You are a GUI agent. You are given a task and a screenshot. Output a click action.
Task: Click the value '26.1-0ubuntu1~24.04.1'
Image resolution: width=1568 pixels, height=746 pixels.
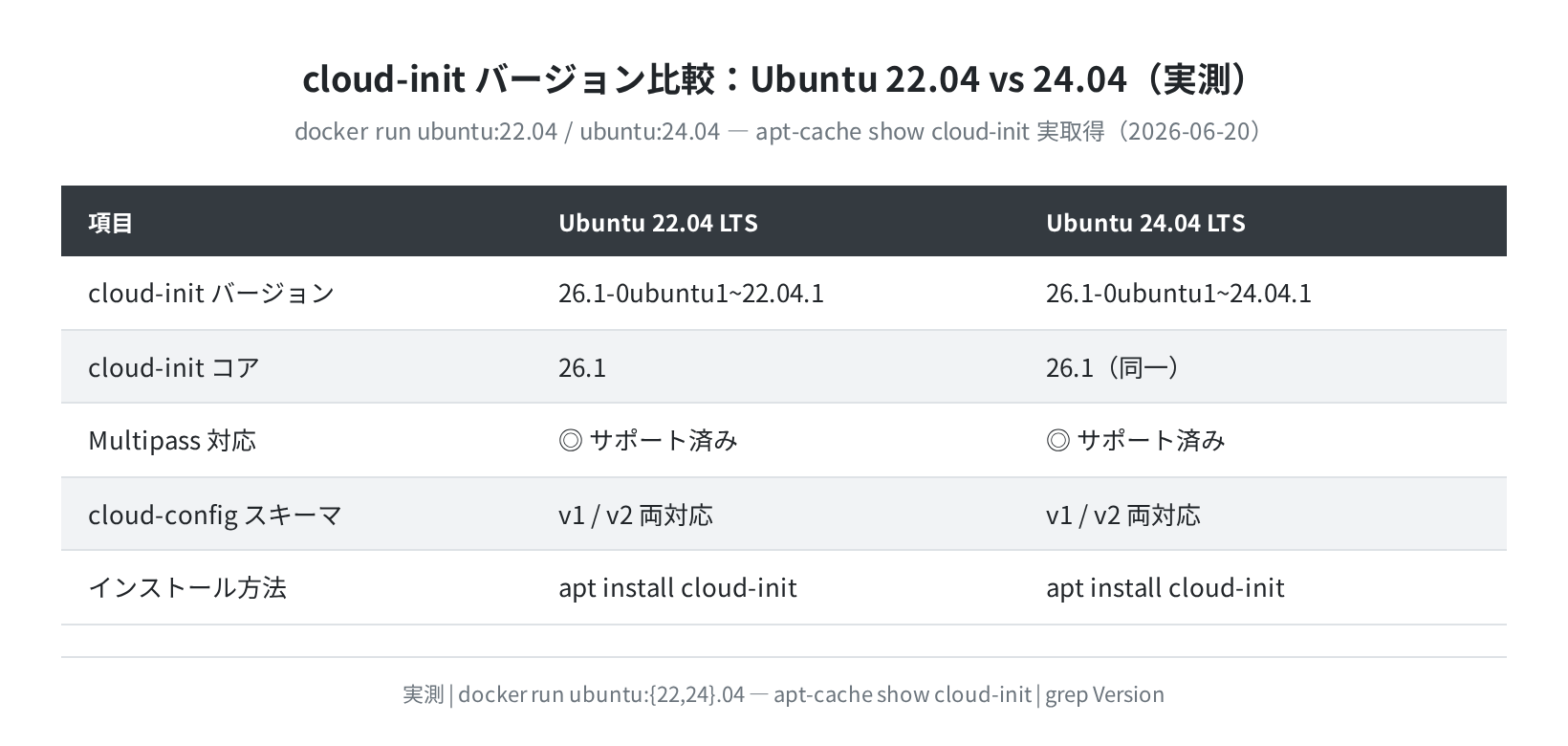point(1179,293)
